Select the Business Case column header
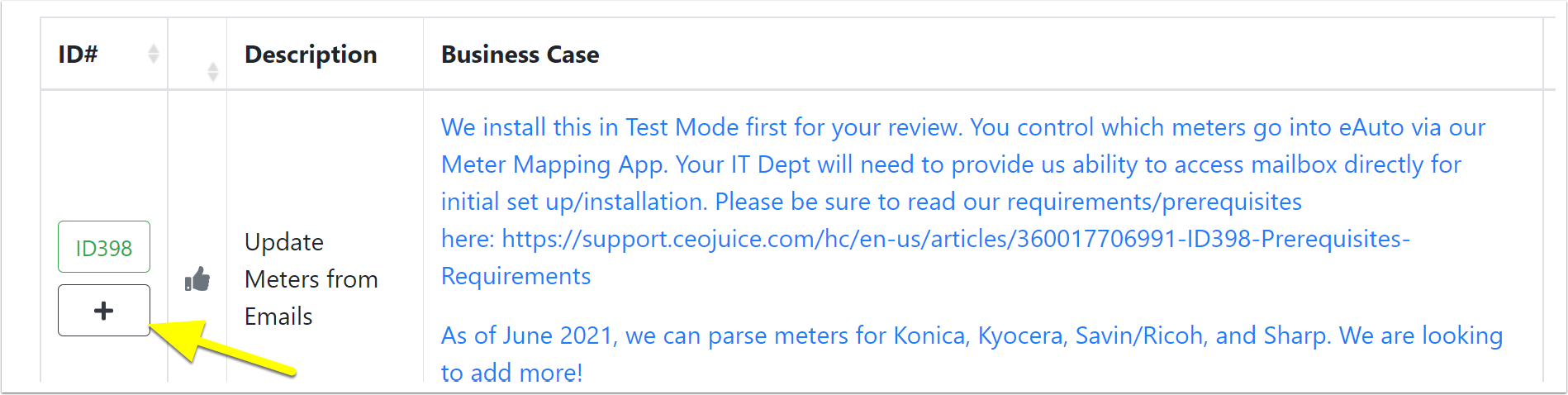The height and width of the screenshot is (395, 1568). 520,55
